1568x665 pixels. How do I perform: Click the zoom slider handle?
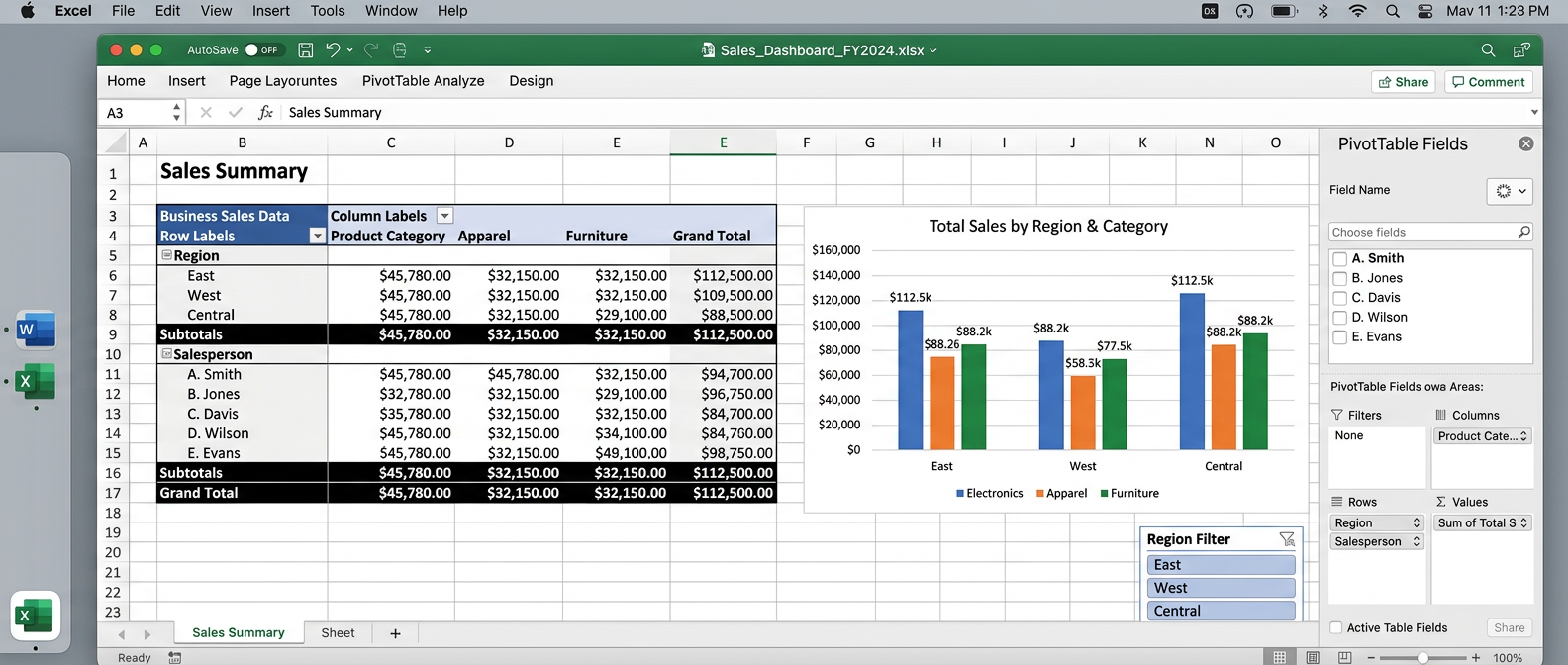point(1422,657)
